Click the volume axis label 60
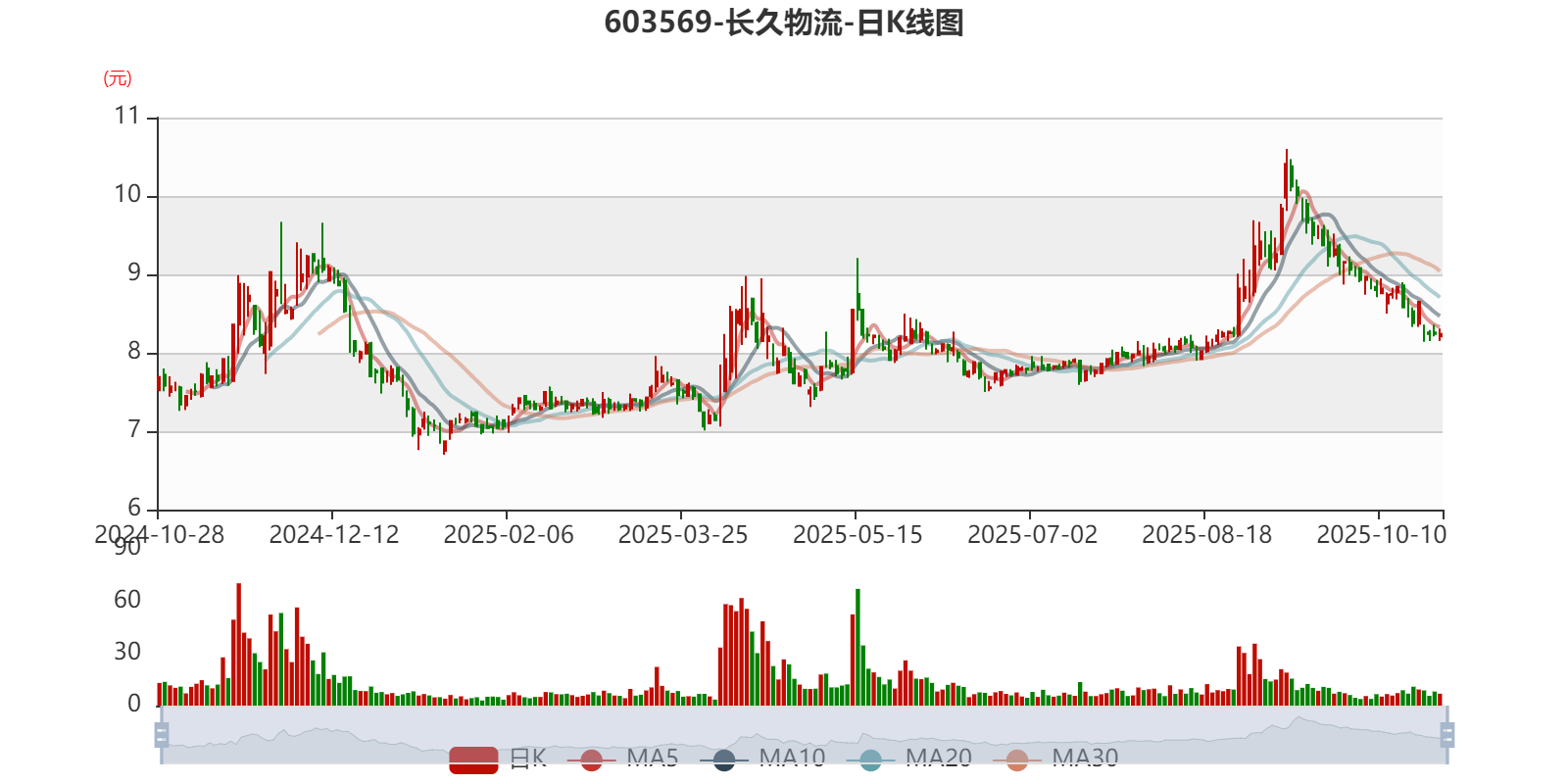The height and width of the screenshot is (784, 1568). [127, 600]
